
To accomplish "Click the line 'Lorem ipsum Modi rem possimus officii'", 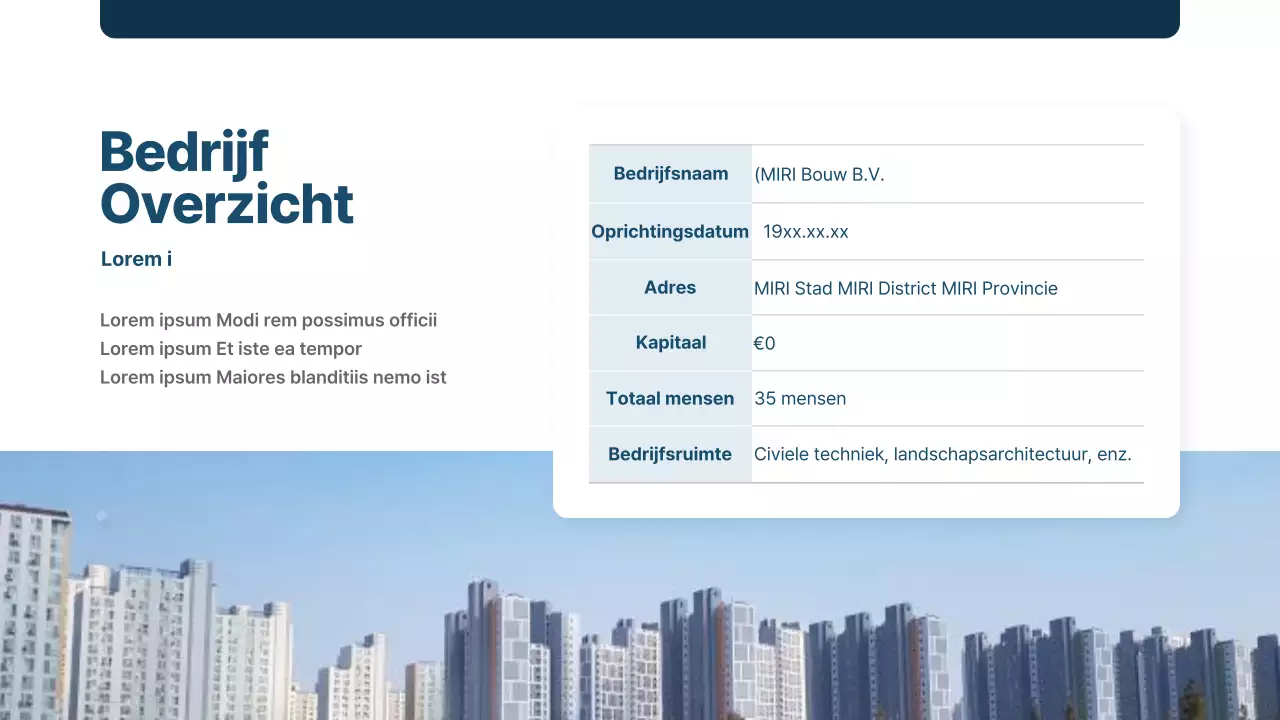I will 268,320.
